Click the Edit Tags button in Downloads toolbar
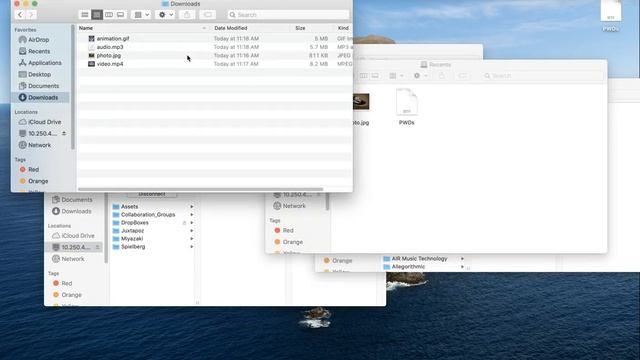 [207, 15]
